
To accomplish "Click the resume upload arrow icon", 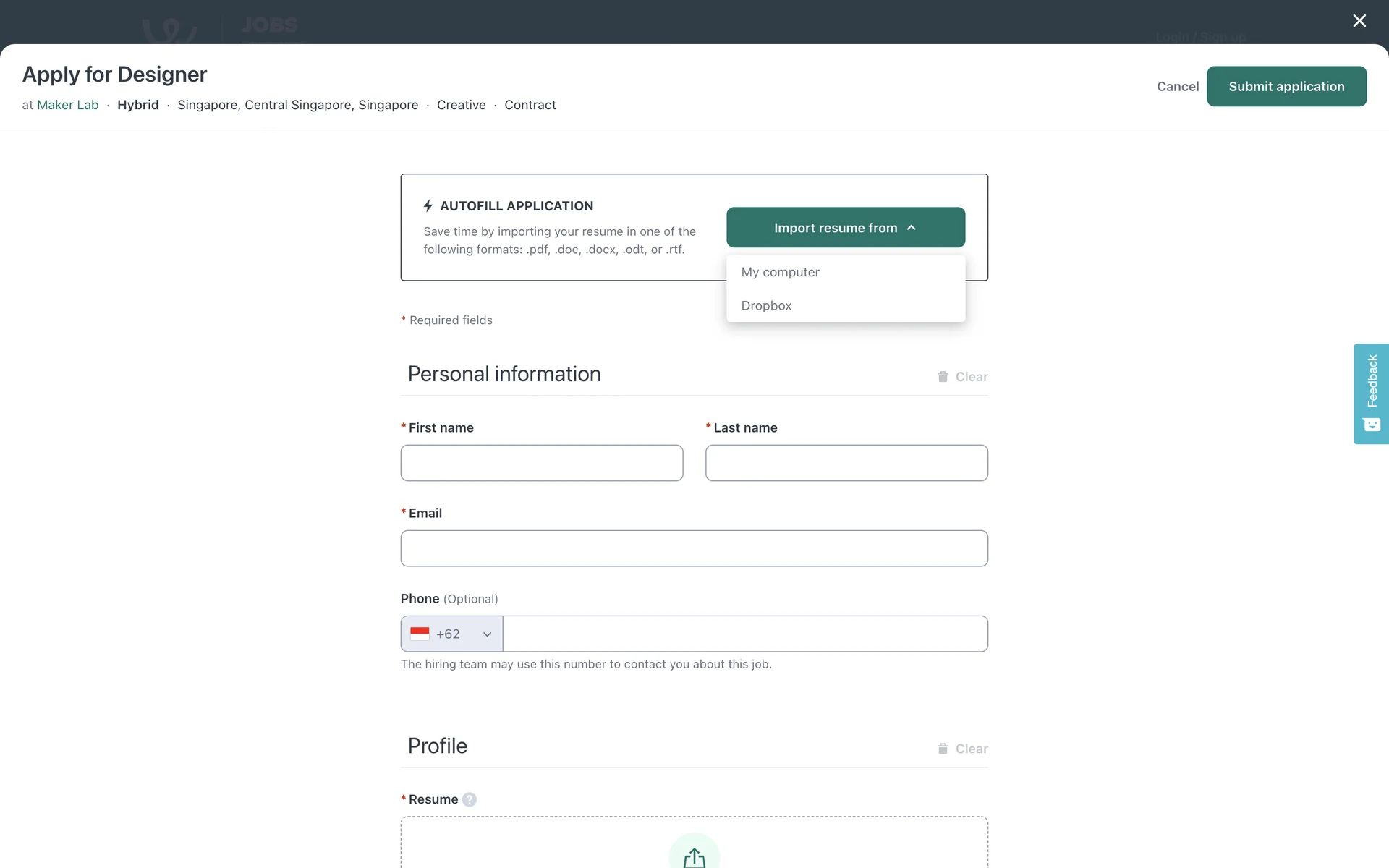I will click(x=694, y=857).
